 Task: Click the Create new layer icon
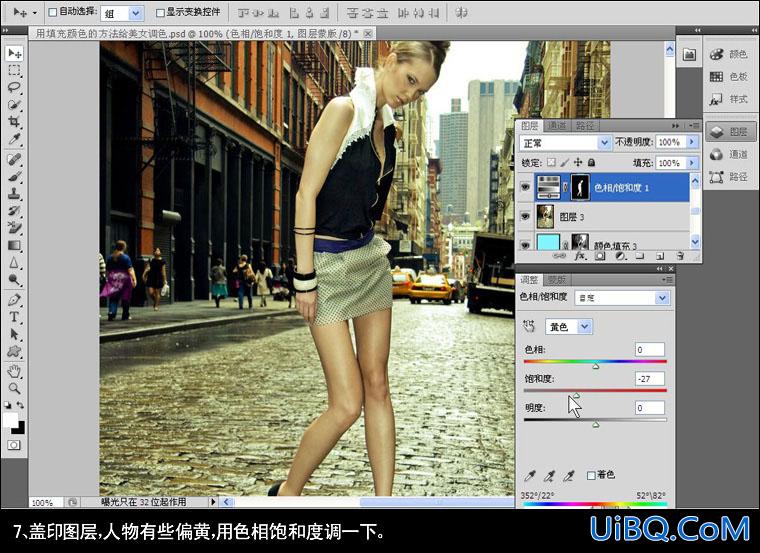click(x=660, y=256)
